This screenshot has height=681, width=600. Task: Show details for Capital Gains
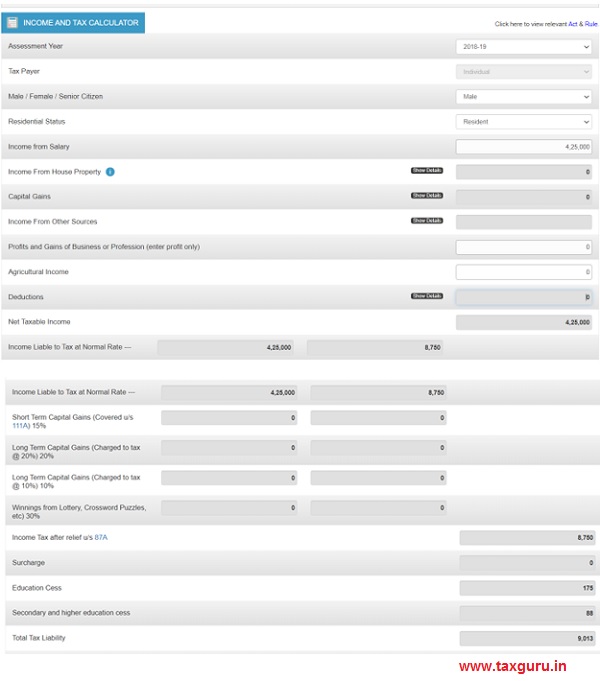tap(426, 196)
